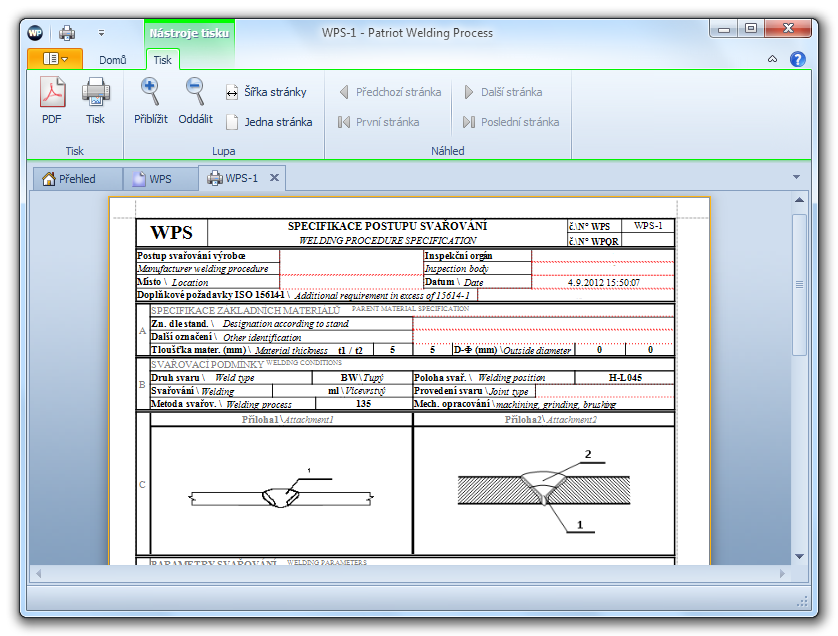Click the Tisk printer icon in ribbon

tap(96, 100)
